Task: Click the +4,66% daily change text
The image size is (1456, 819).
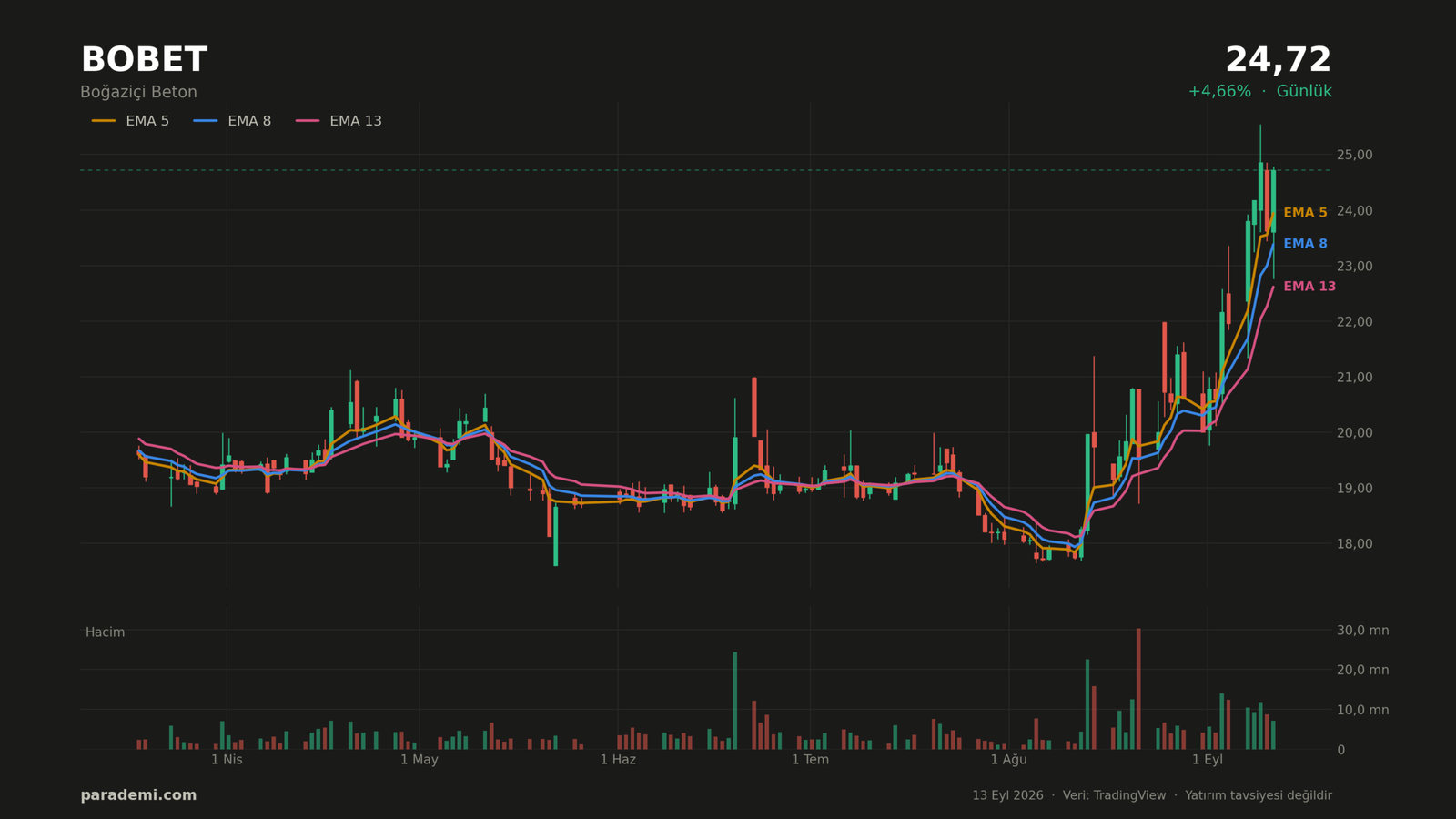Action: tap(1219, 92)
